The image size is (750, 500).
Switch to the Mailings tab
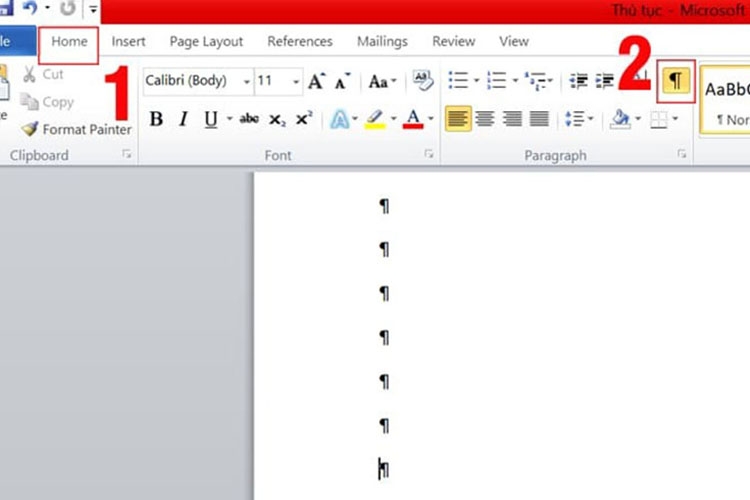point(382,42)
